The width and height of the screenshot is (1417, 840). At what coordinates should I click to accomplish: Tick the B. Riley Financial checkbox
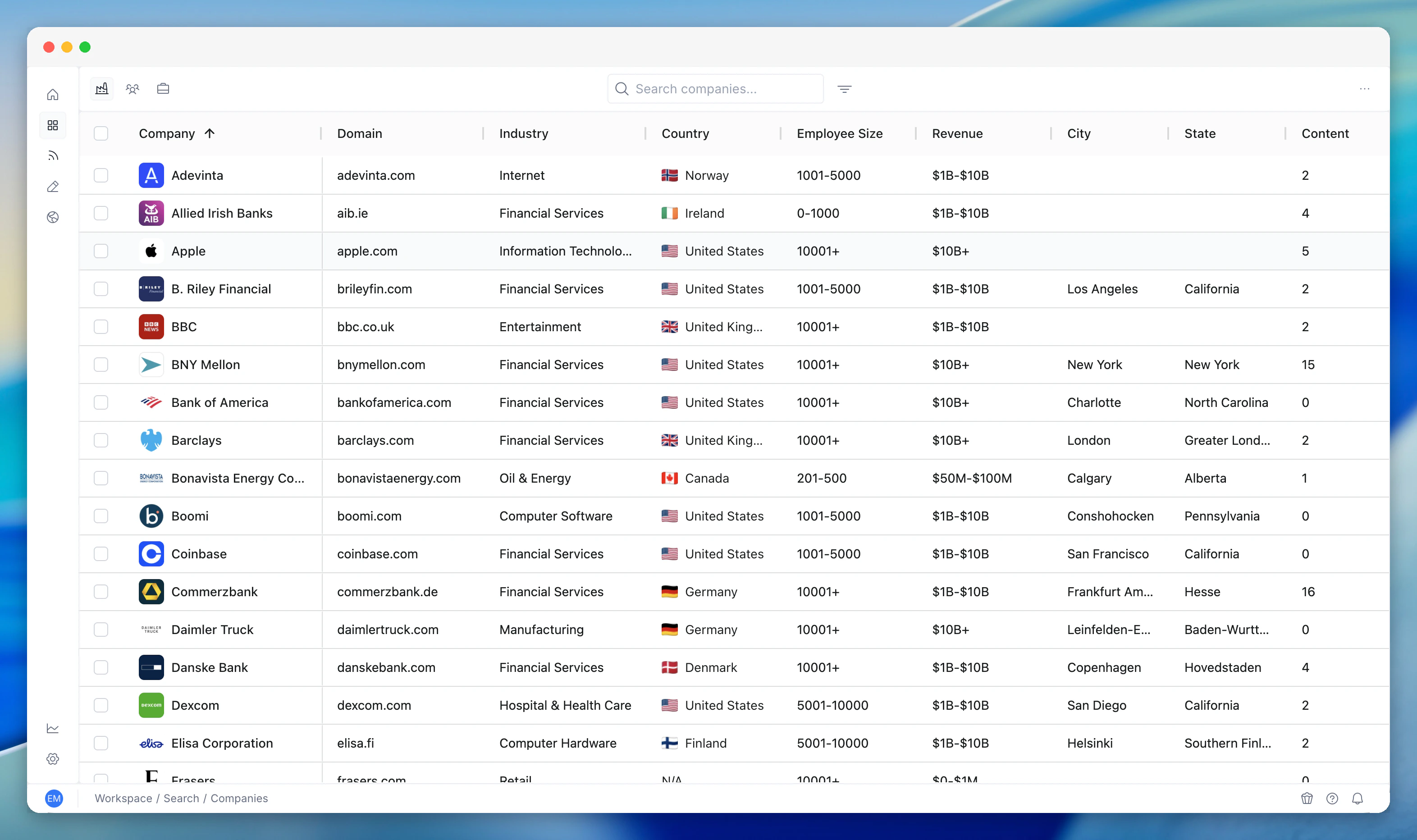(x=101, y=289)
